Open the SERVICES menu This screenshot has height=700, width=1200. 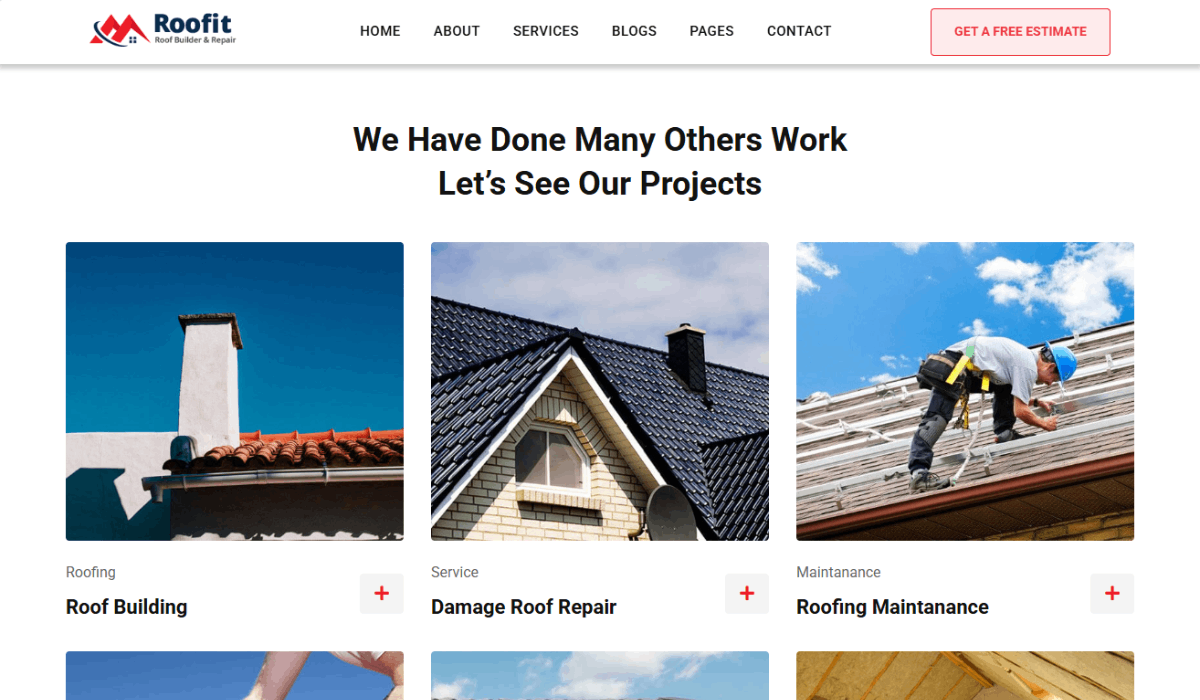(546, 31)
